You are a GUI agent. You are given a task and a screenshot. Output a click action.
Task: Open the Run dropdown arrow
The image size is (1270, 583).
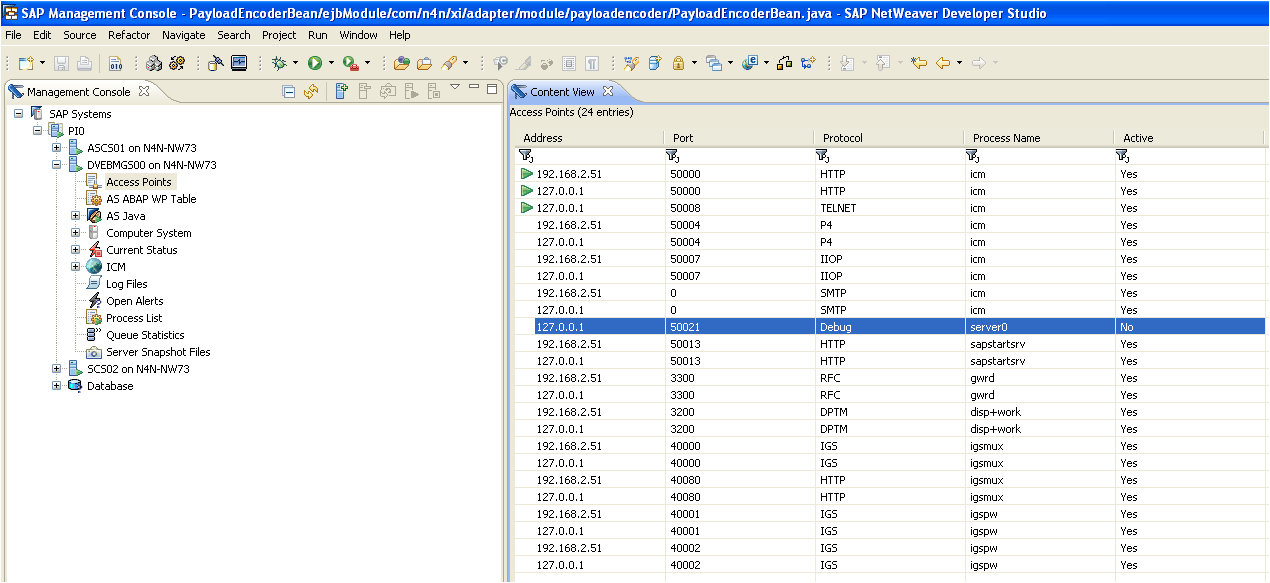(x=330, y=63)
